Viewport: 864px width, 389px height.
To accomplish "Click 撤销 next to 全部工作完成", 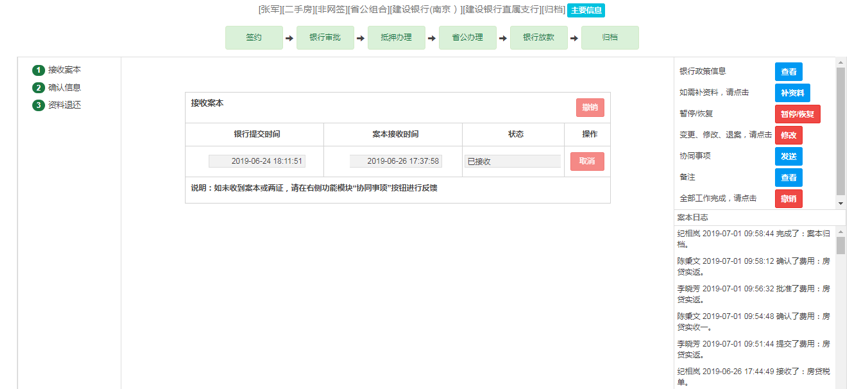I will tap(789, 199).
